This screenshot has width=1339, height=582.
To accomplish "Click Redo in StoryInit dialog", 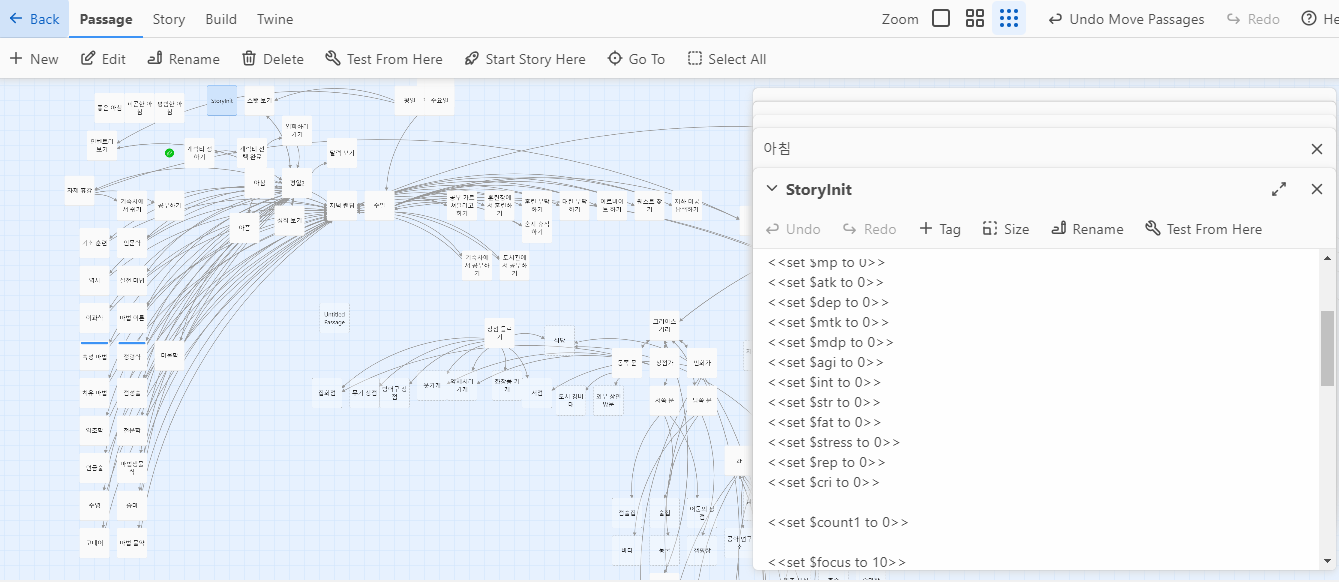I will tap(869, 229).
